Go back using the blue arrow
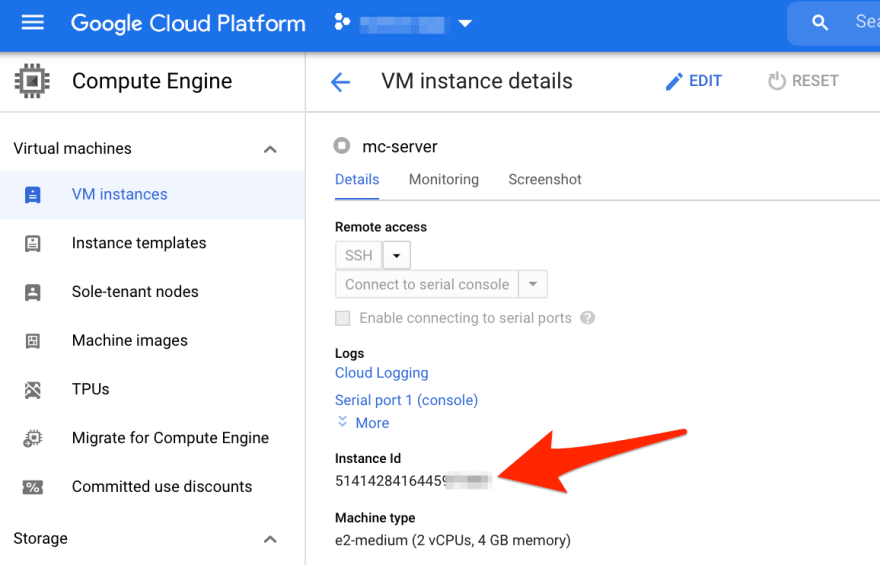 click(x=341, y=82)
